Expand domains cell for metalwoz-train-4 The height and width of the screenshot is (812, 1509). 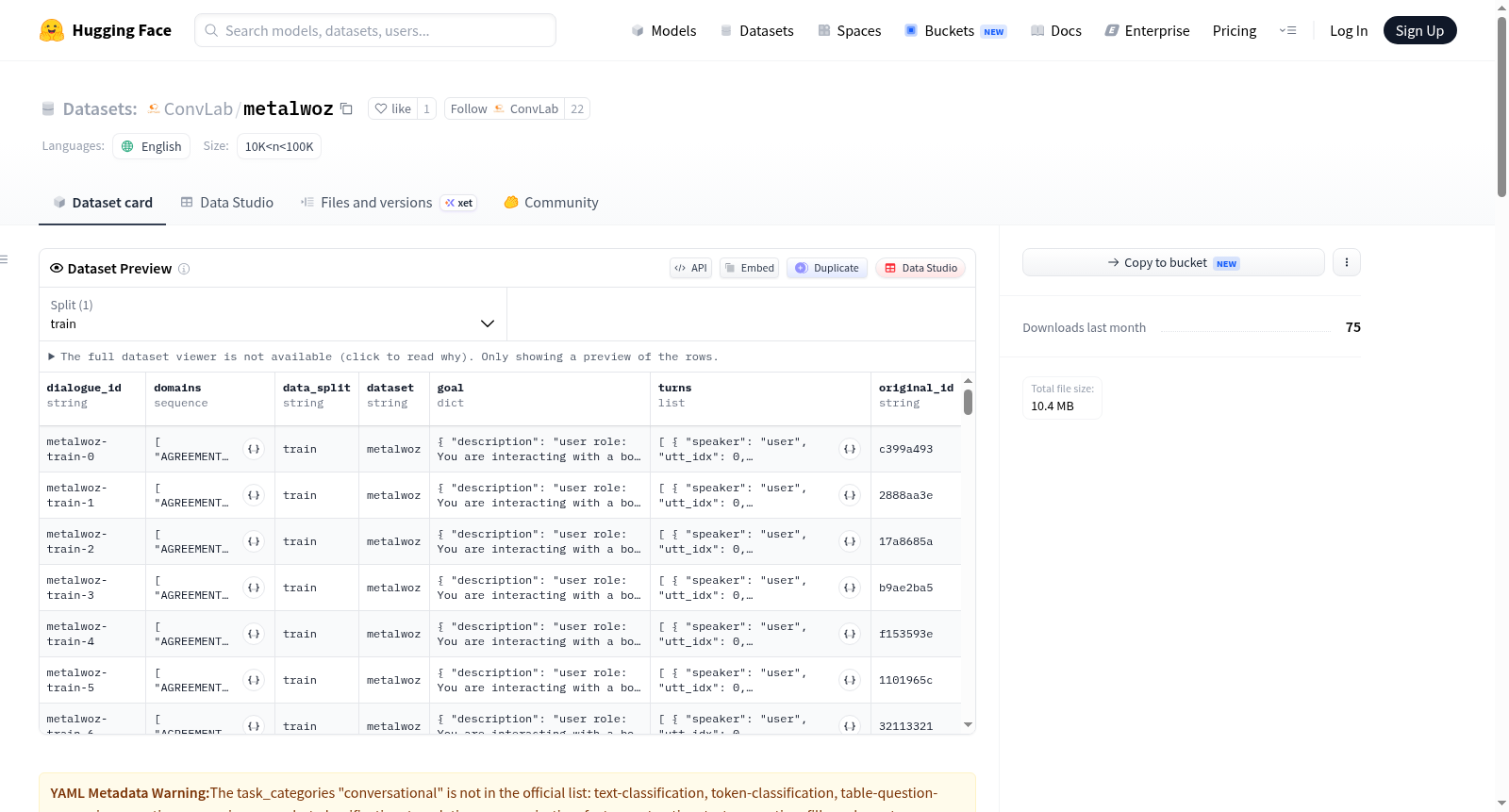(x=254, y=634)
